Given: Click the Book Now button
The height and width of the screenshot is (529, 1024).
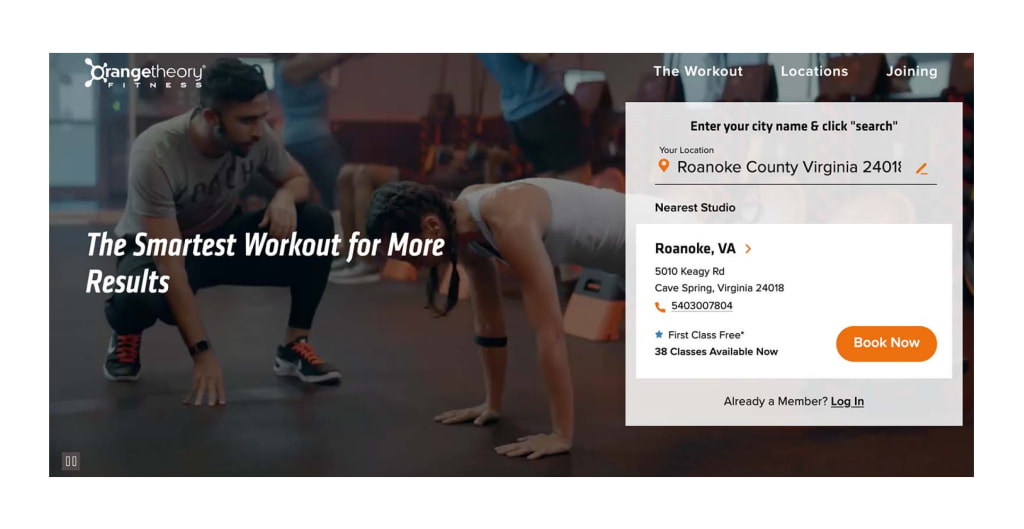Looking at the screenshot, I should (886, 344).
